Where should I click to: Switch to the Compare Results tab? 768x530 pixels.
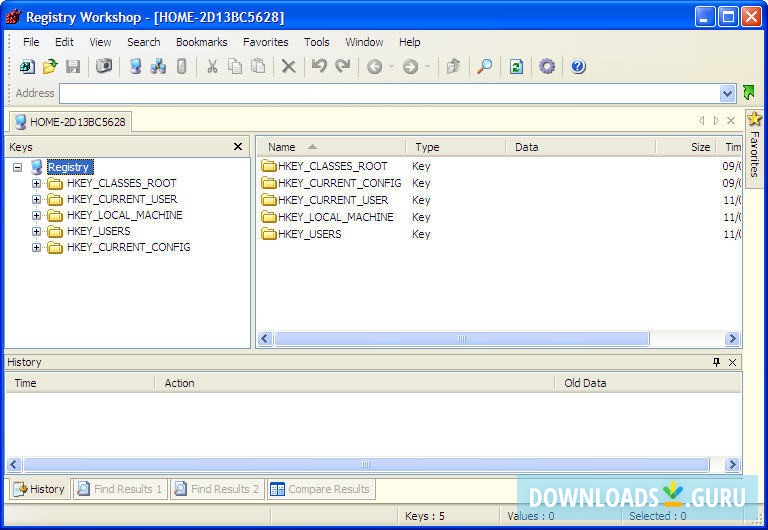click(x=321, y=489)
